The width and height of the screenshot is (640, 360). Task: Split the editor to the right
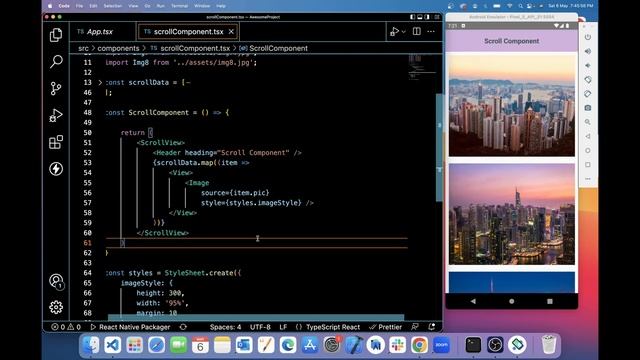coord(416,31)
